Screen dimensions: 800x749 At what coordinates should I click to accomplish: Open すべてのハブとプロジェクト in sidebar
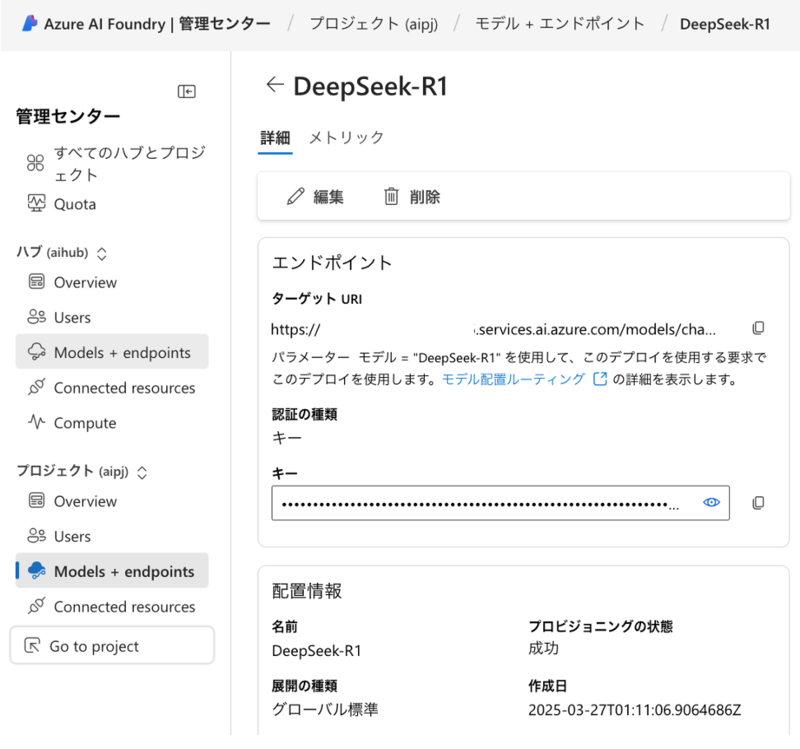click(112, 163)
